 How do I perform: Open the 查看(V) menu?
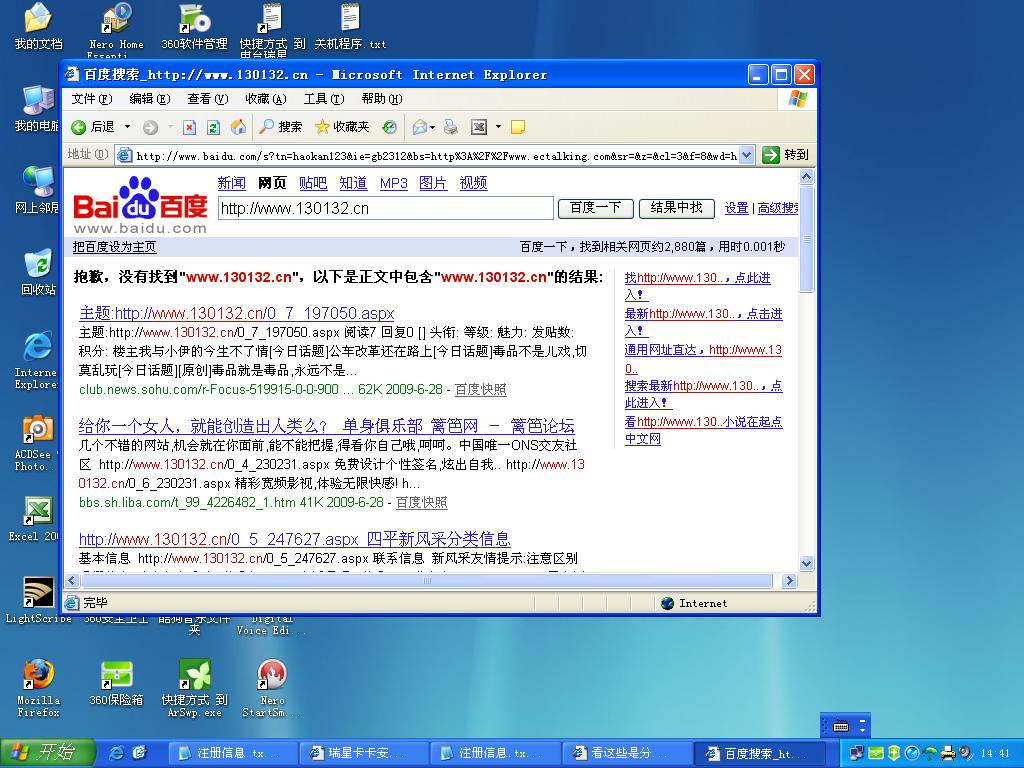click(208, 99)
